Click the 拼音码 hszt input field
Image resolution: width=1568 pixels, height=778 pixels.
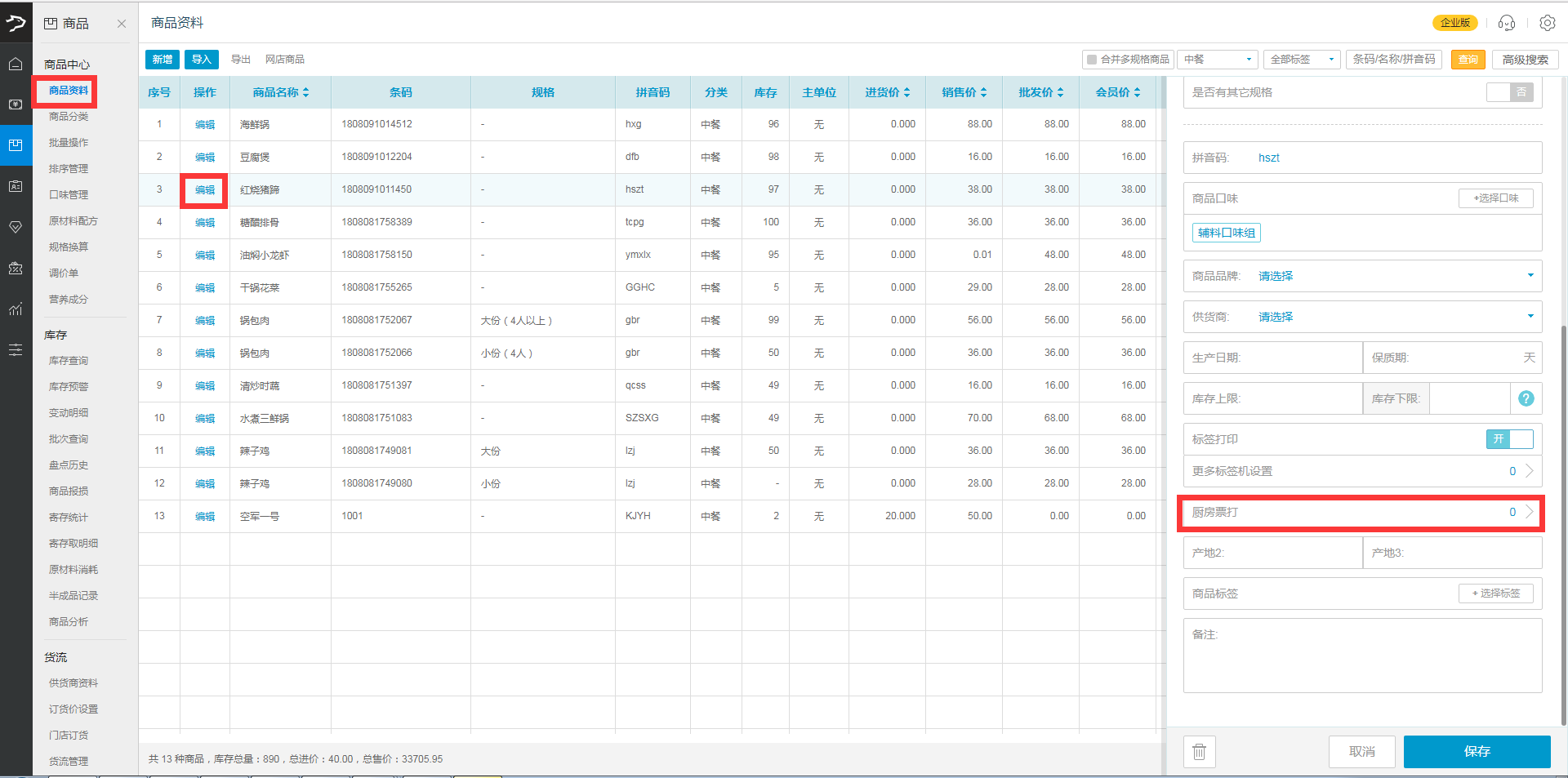[1362, 158]
